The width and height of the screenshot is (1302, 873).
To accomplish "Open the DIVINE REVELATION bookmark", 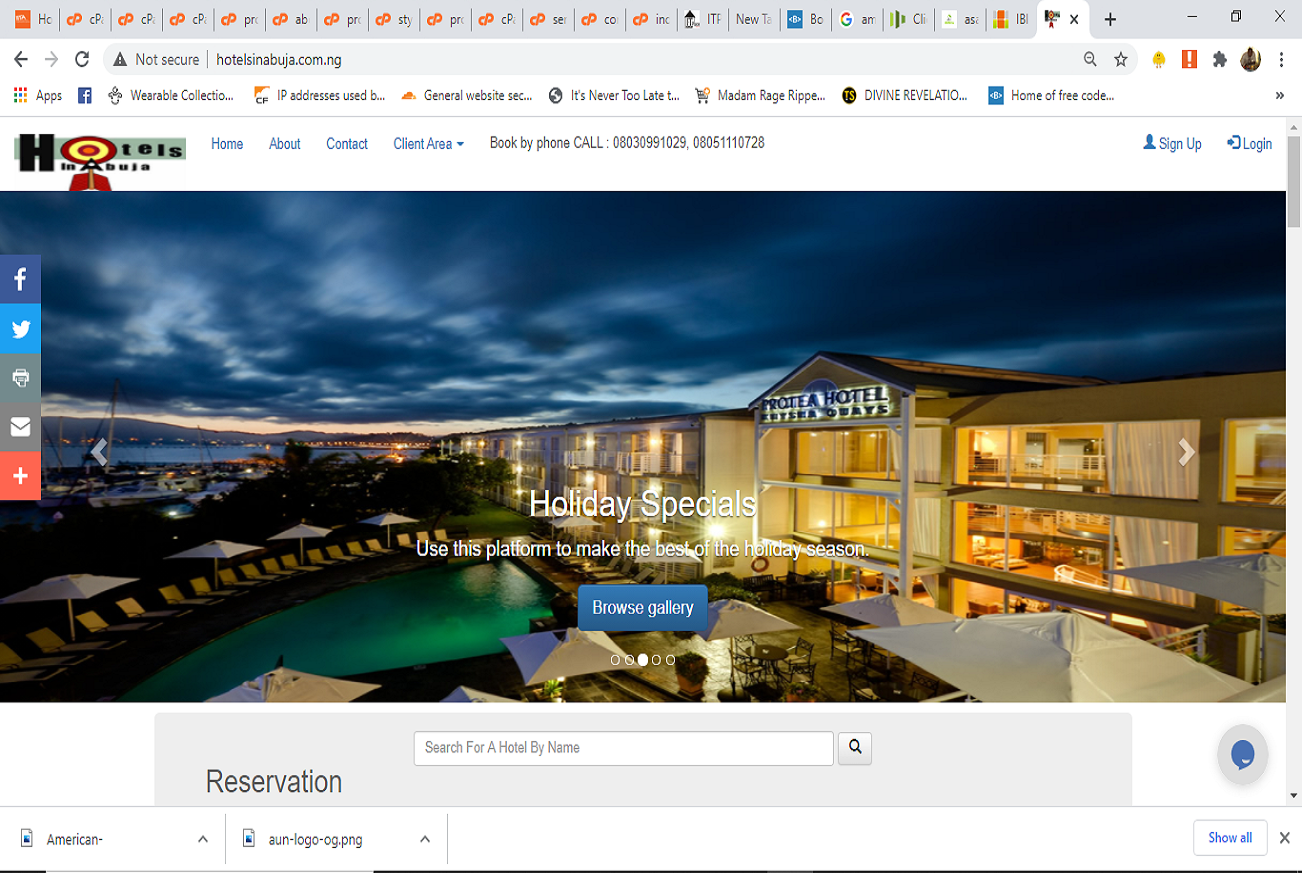I will [x=906, y=96].
